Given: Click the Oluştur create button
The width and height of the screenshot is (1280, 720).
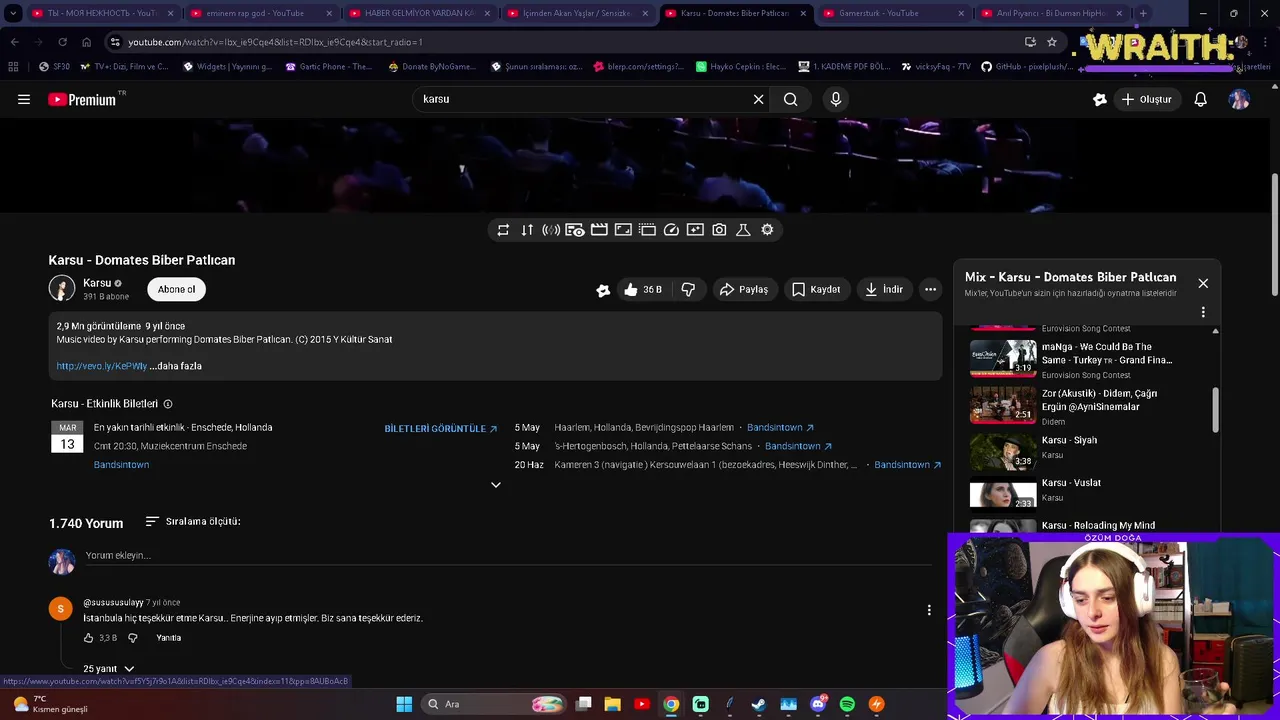Looking at the screenshot, I should click(1146, 99).
